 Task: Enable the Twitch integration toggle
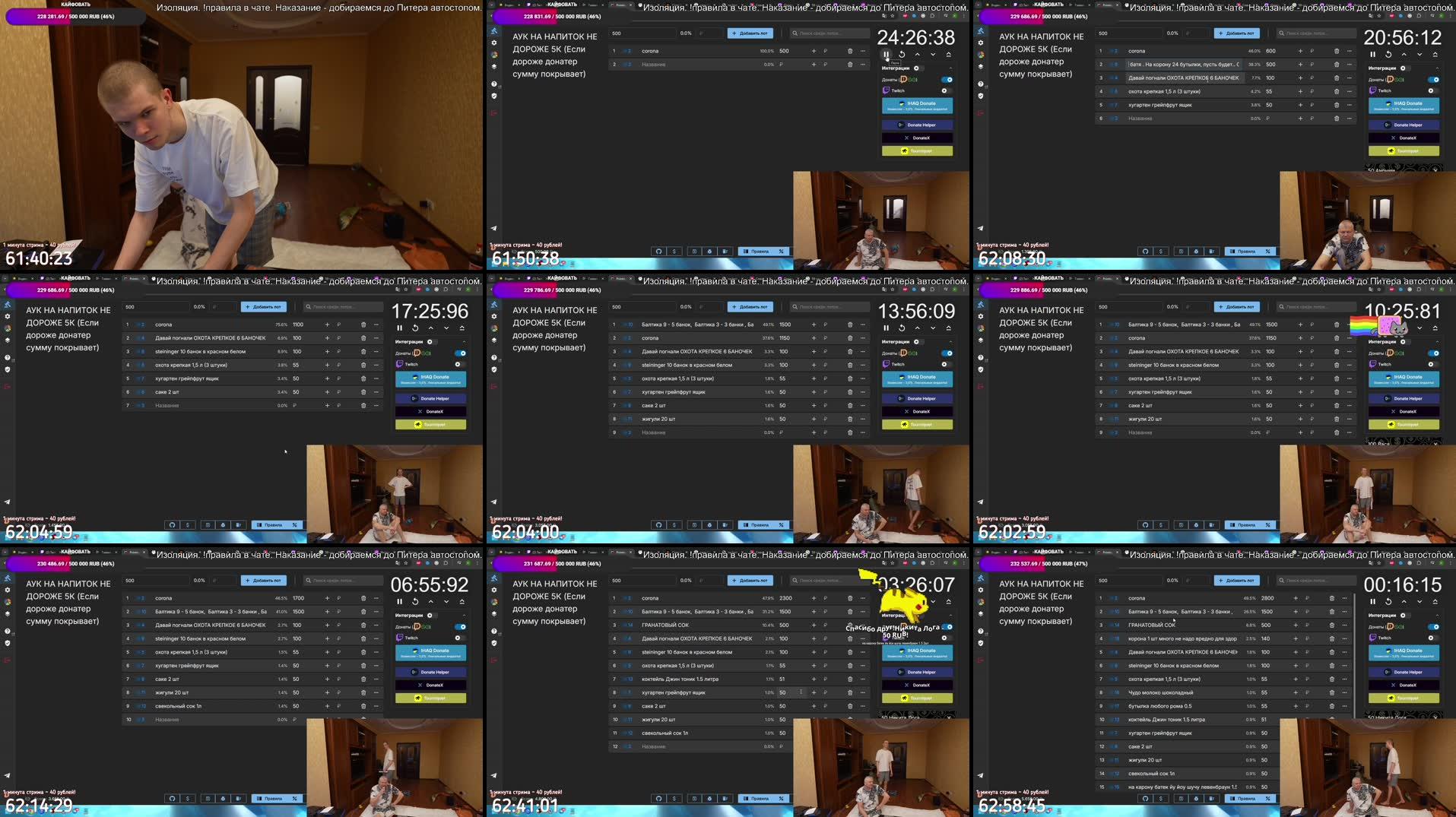pos(947,90)
